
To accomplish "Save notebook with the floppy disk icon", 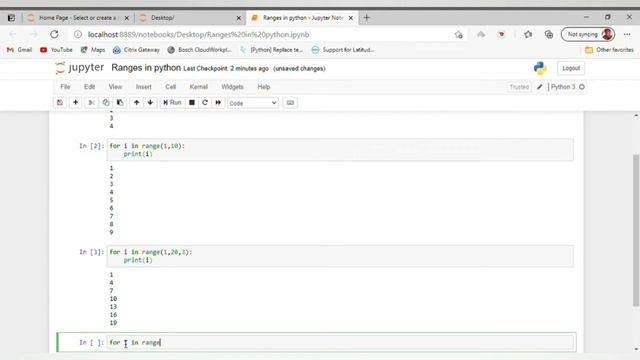I will 60,103.
